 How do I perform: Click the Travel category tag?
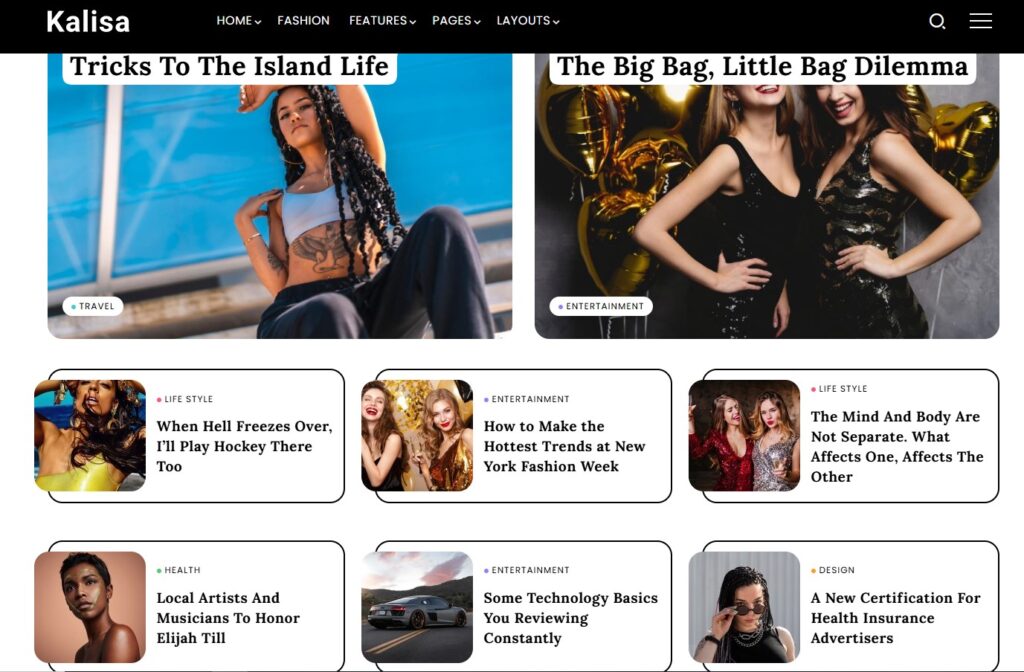pyautogui.click(x=93, y=306)
